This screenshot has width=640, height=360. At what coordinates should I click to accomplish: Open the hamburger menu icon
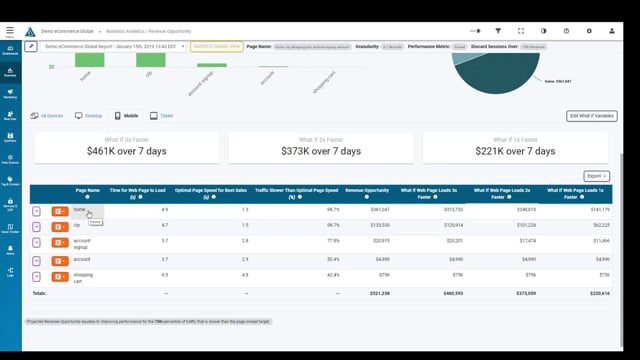click(x=10, y=31)
